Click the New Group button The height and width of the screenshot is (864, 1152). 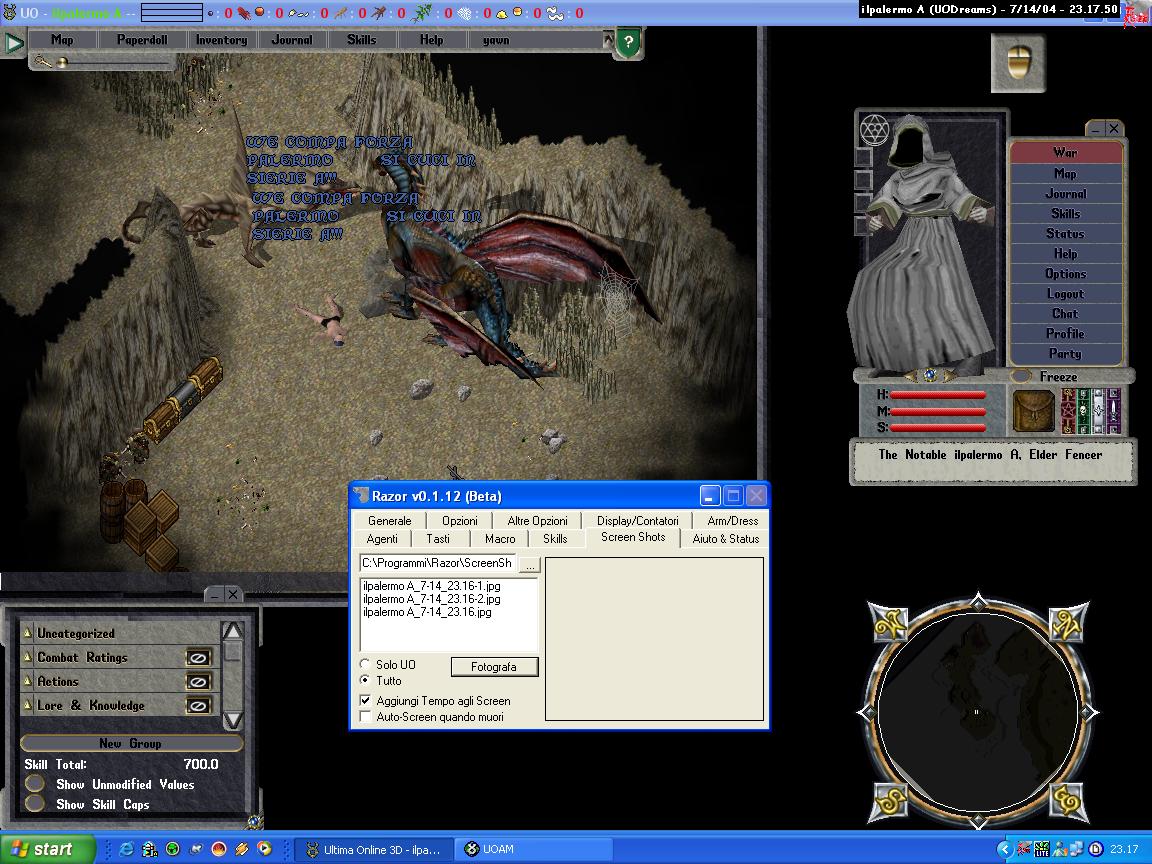point(131,743)
